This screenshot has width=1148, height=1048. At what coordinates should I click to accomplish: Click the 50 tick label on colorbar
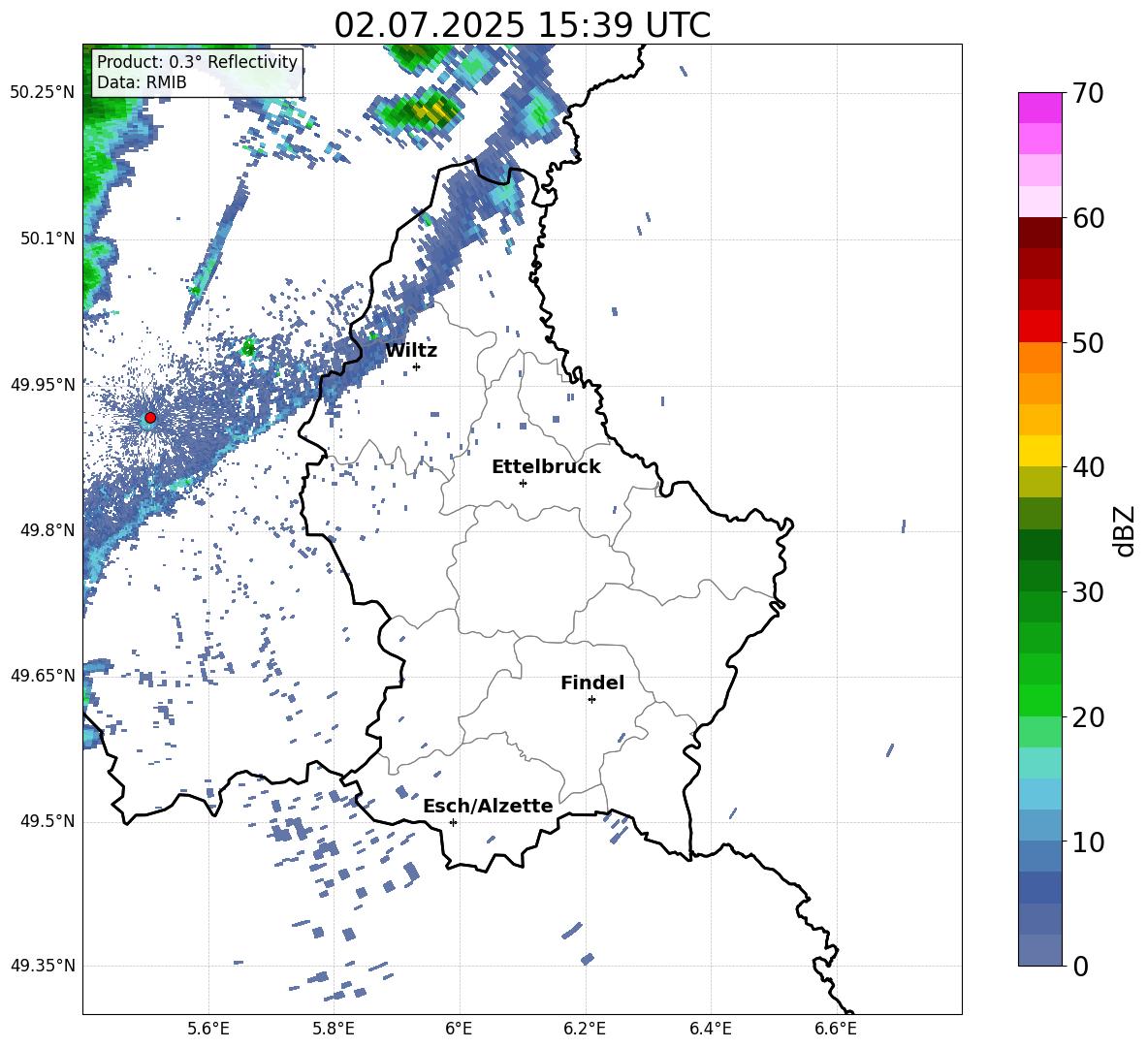coord(1088,342)
